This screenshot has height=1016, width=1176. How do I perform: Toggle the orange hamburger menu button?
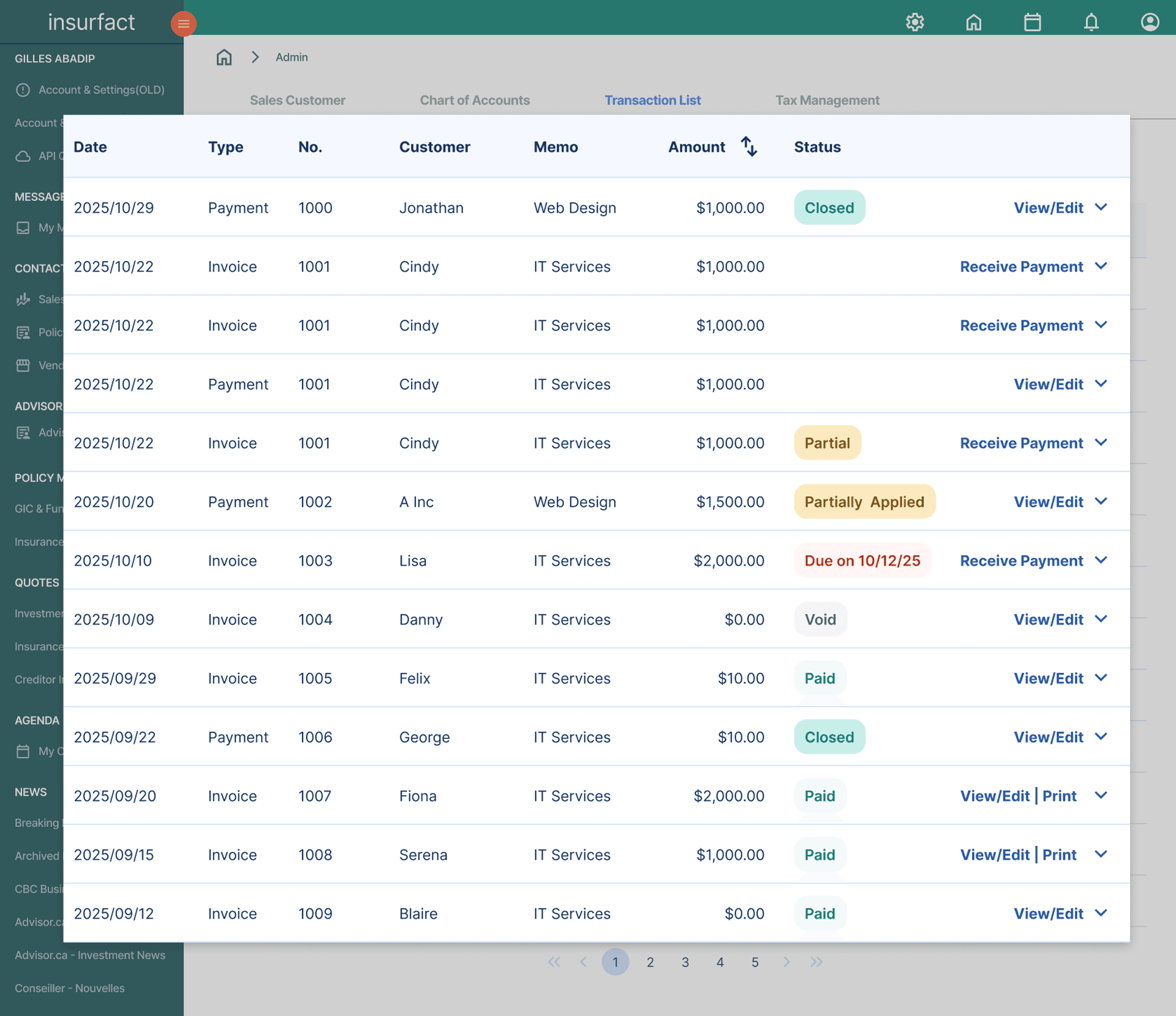click(183, 24)
